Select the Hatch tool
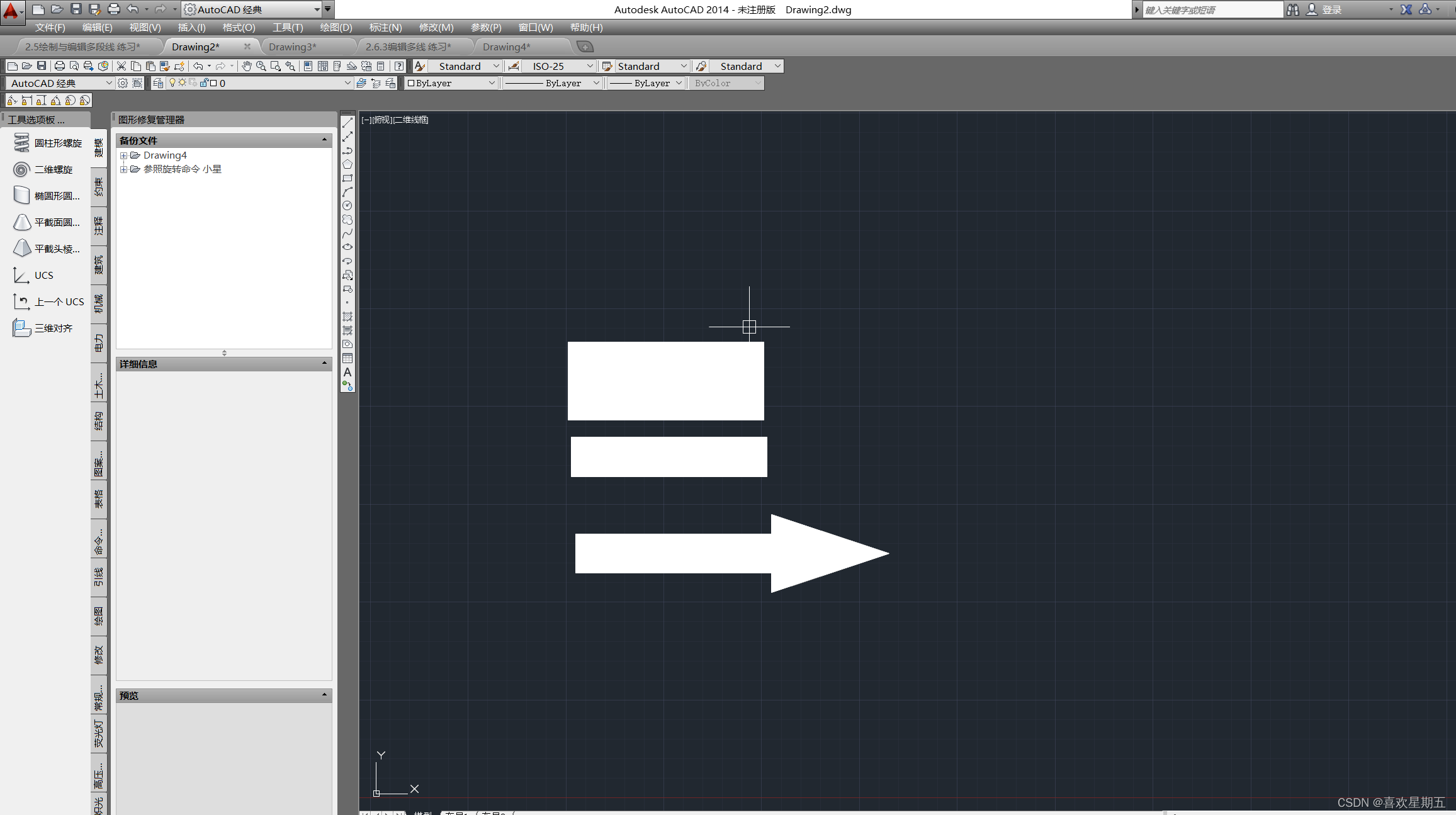 347,317
